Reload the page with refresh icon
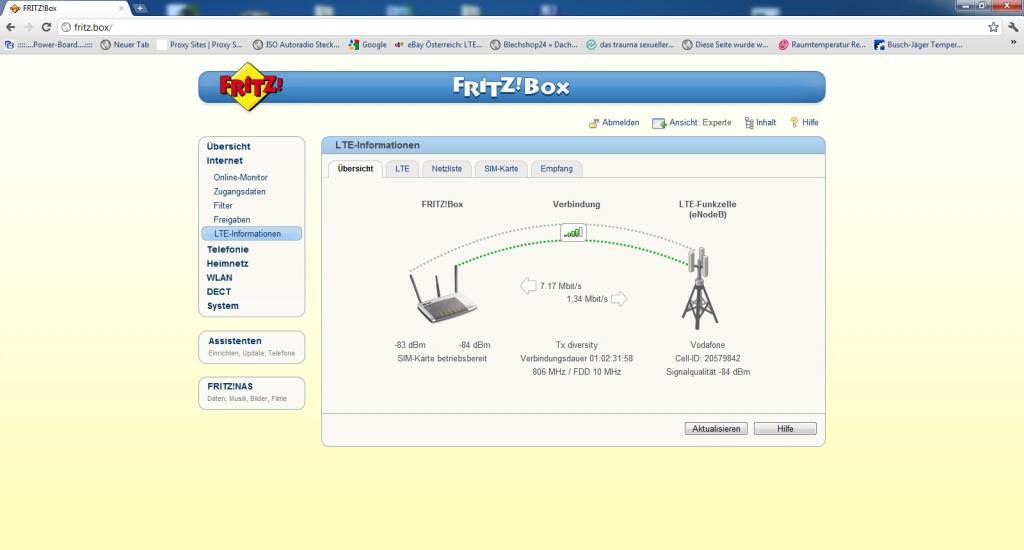 coord(46,27)
